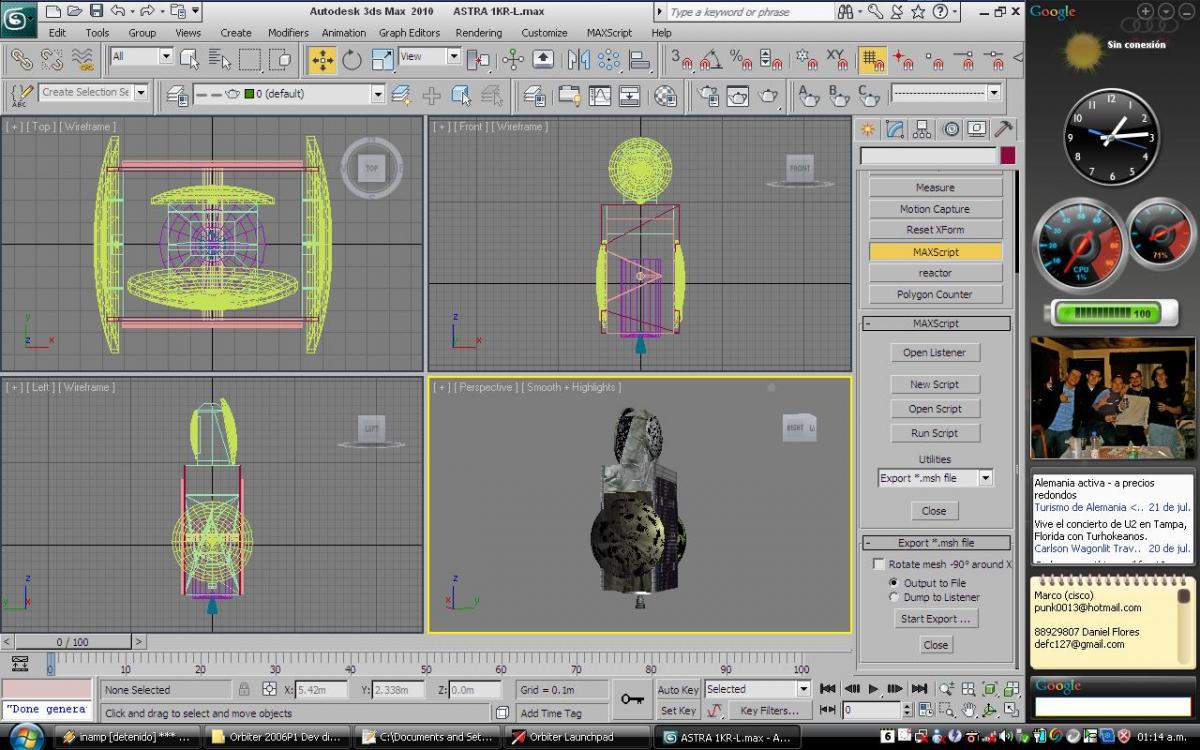This screenshot has height=750, width=1200.
Task: Click the quick Render Production teapot
Action: tap(768, 96)
